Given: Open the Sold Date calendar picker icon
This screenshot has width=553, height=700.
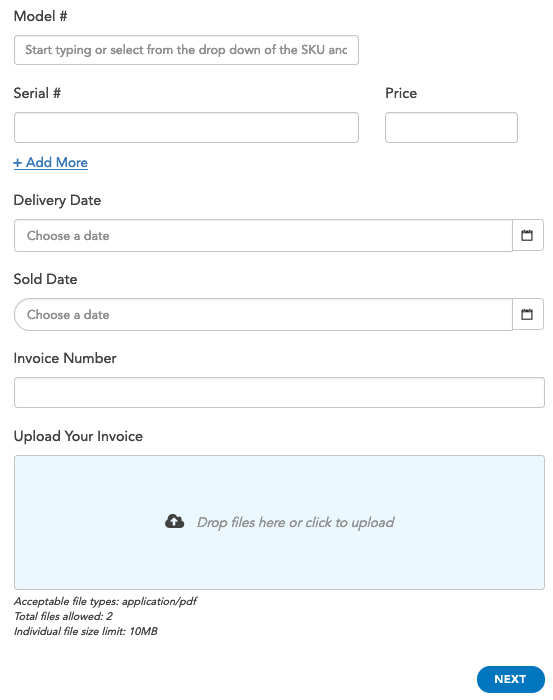Looking at the screenshot, I should 528,314.
